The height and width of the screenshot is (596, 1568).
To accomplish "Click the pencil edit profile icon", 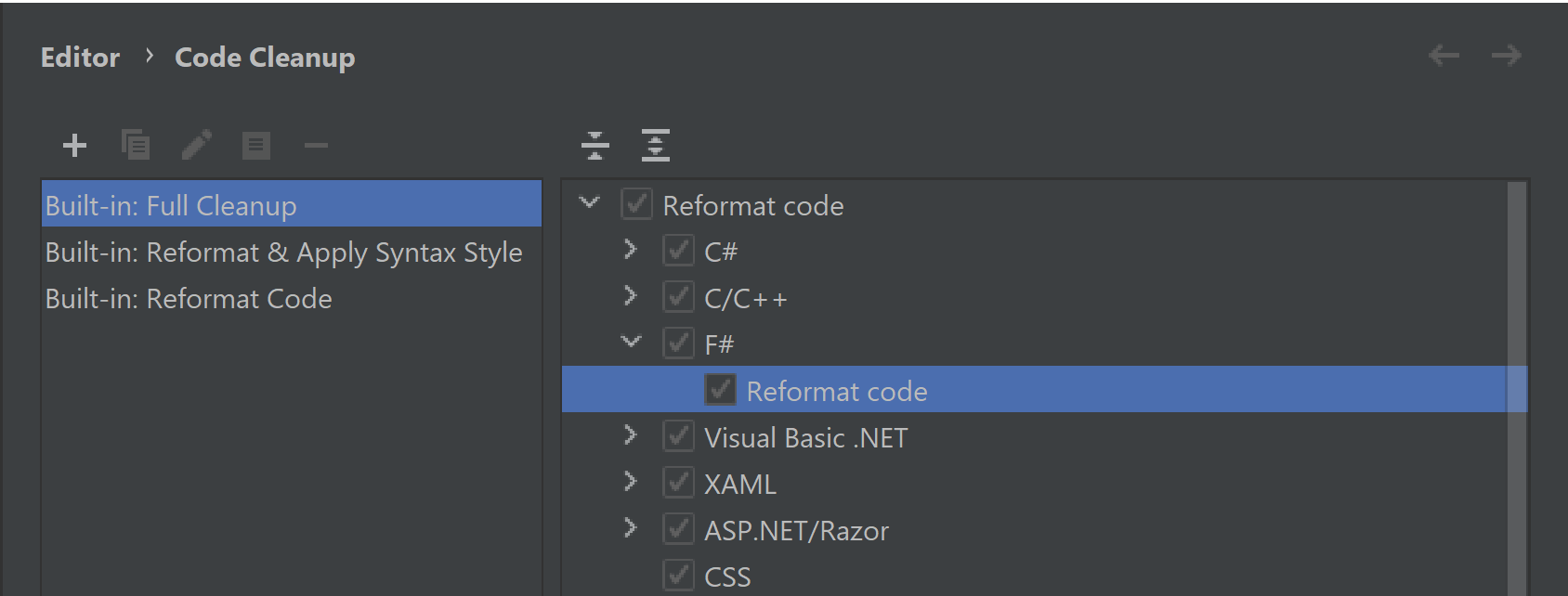I will pos(196,145).
